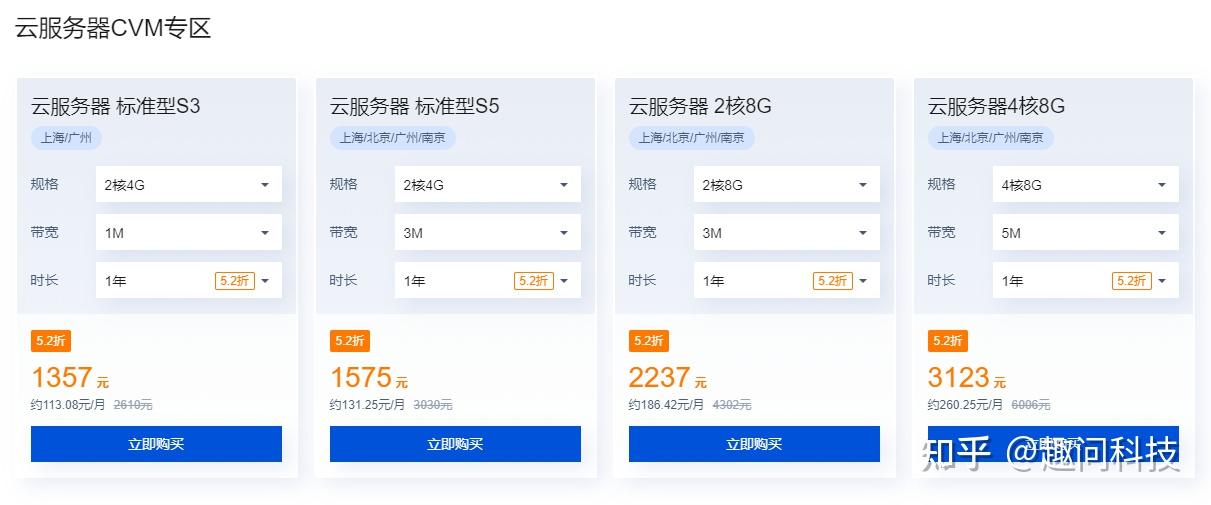Viewport: 1211px width, 505px height.
Task: Expand 带宽 3M dropdown in 标准型S5 card
Action: click(x=488, y=233)
